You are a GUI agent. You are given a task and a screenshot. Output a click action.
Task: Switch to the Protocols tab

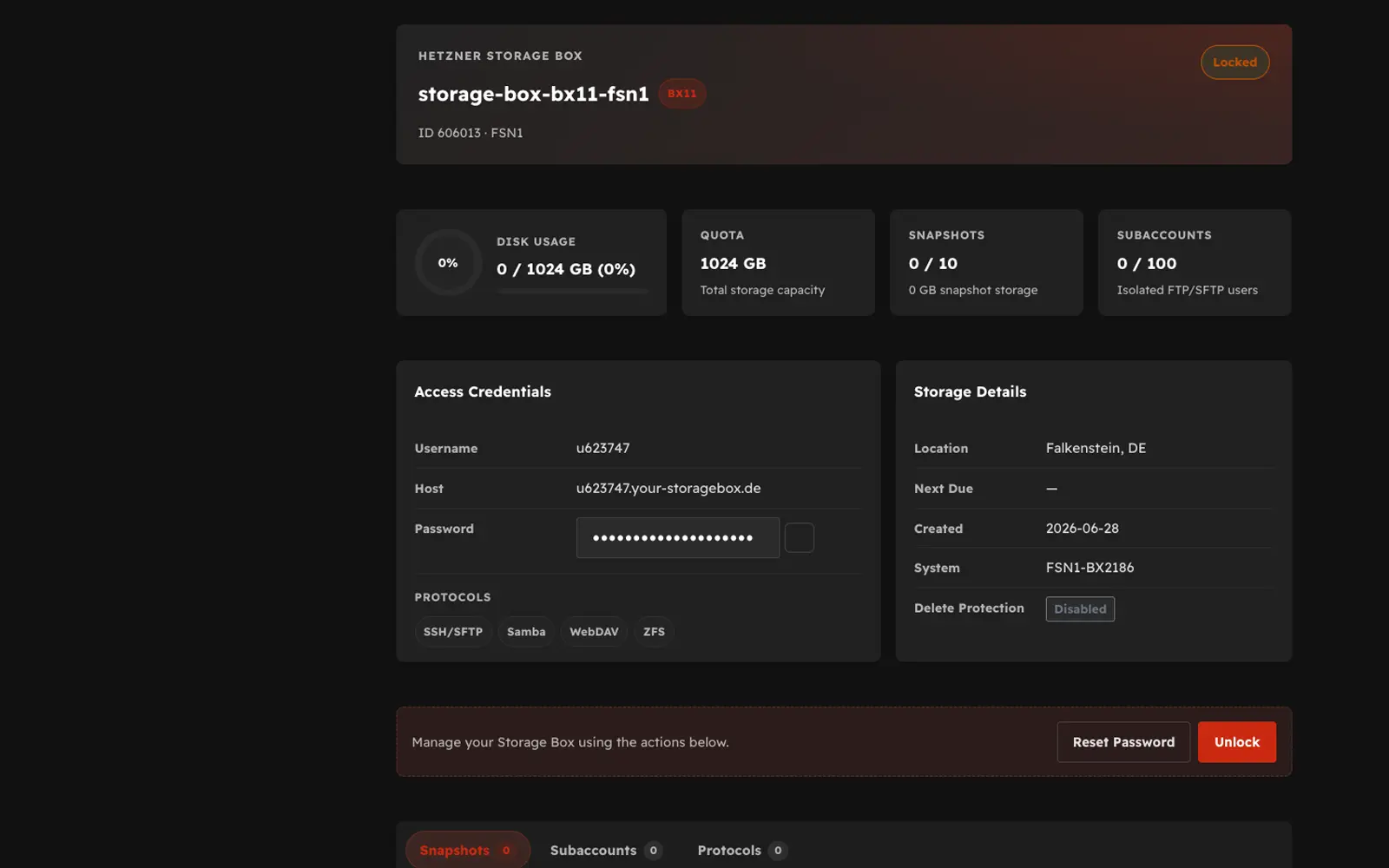click(x=742, y=850)
